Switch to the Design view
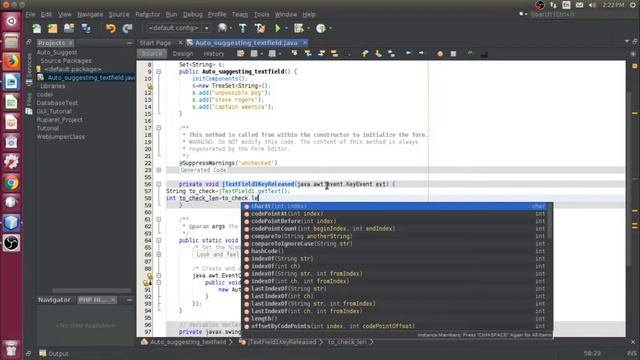The width and height of the screenshot is (640, 360). [x=183, y=54]
